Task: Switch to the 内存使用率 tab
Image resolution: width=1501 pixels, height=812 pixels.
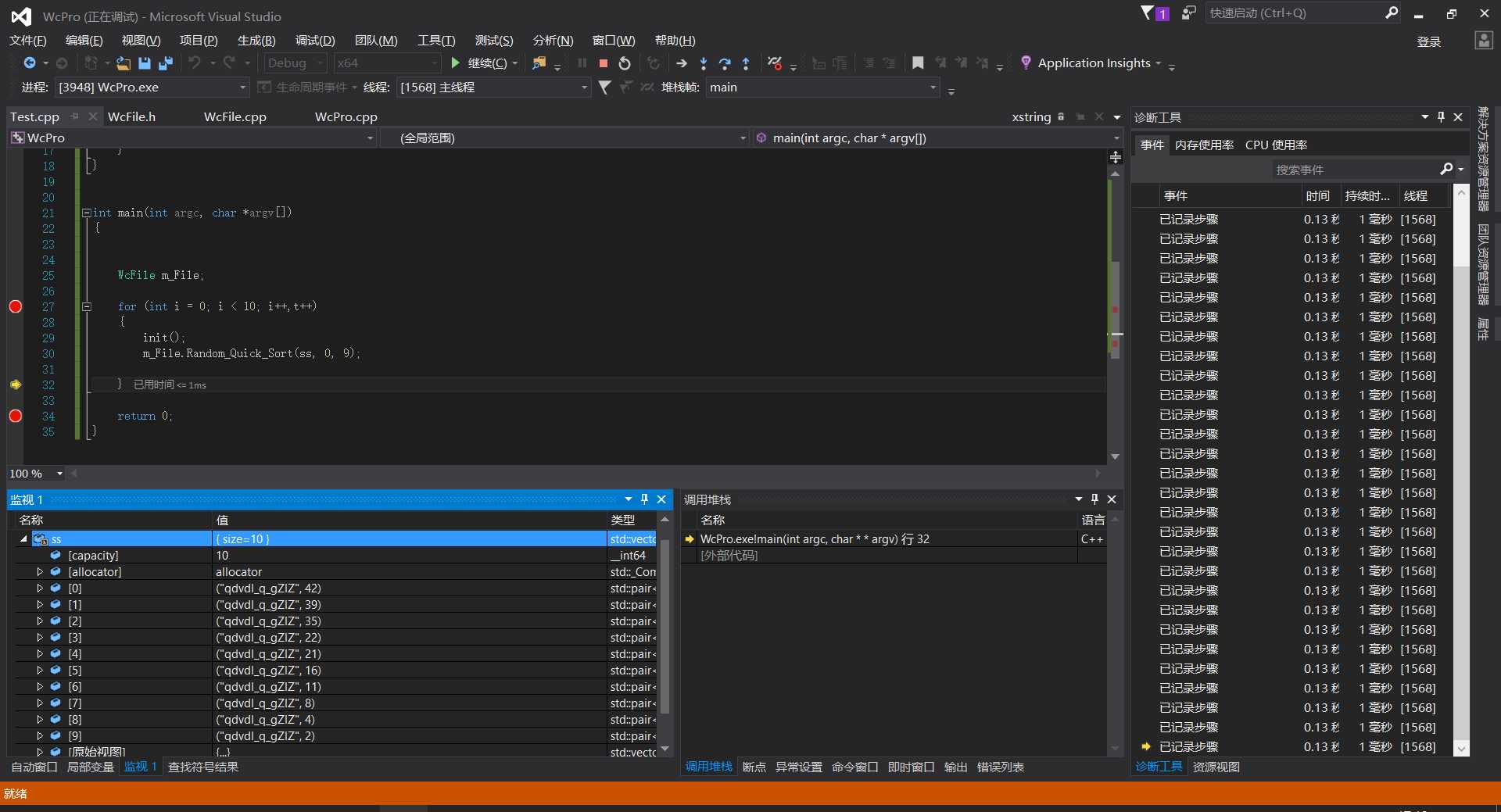Action: (1204, 145)
